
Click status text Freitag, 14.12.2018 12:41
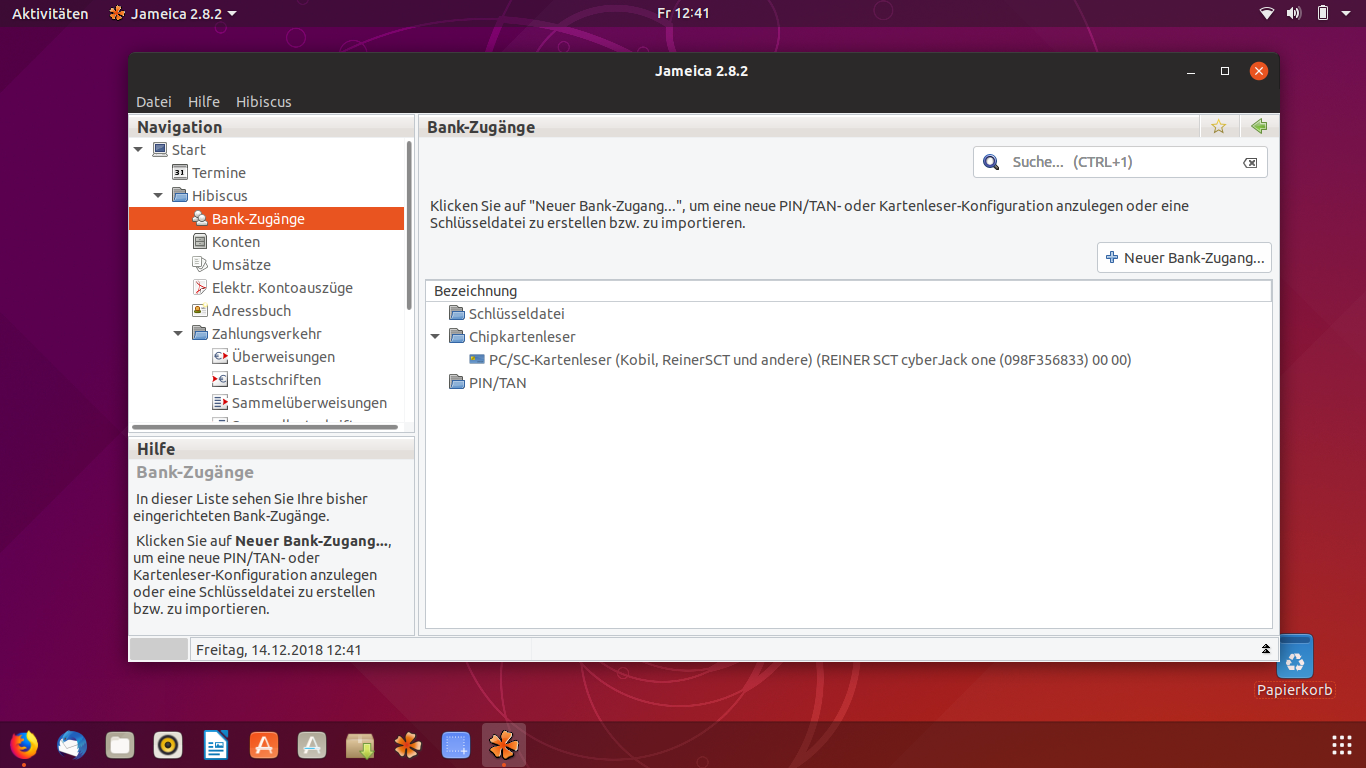pos(278,650)
